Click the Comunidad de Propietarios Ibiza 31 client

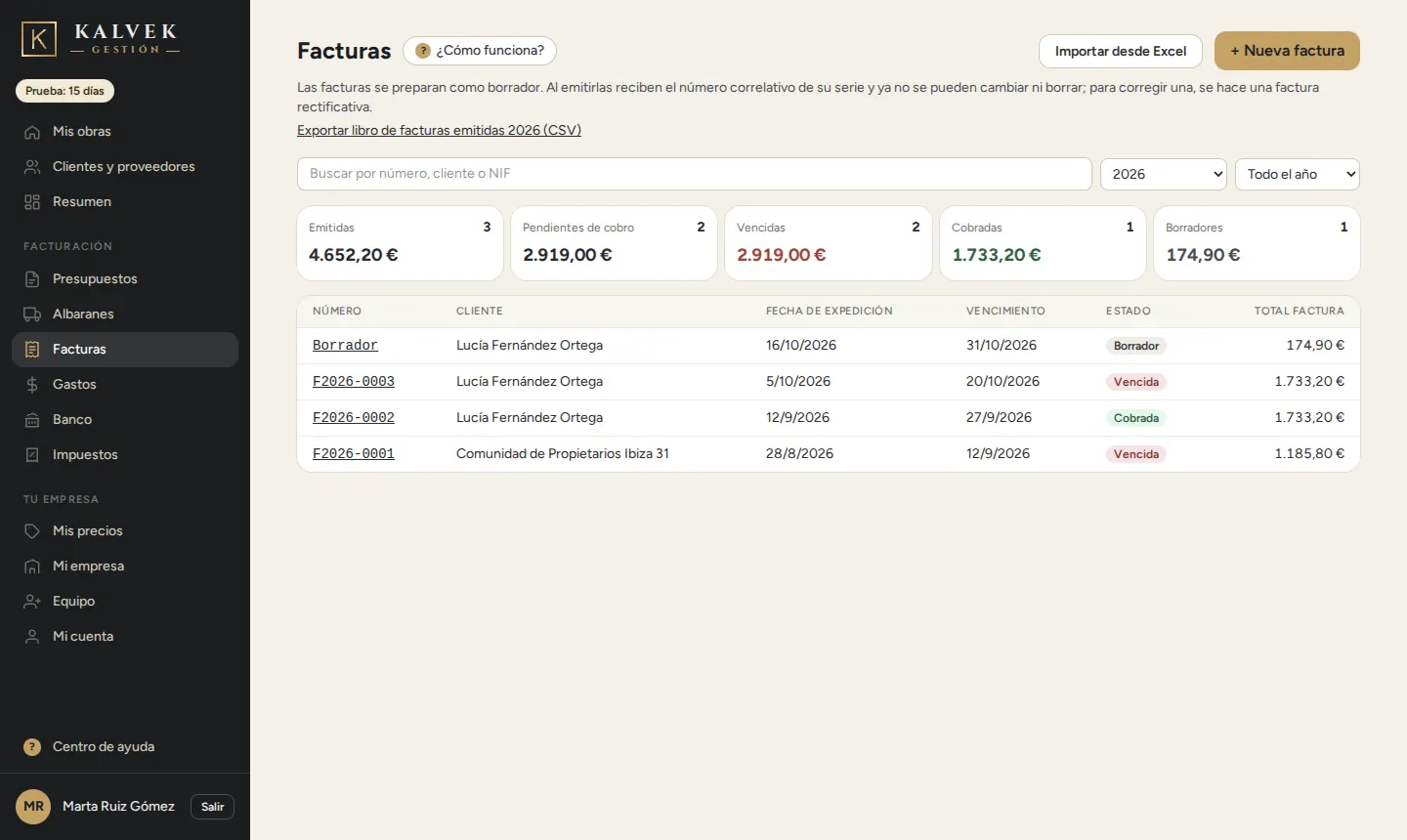pos(563,454)
